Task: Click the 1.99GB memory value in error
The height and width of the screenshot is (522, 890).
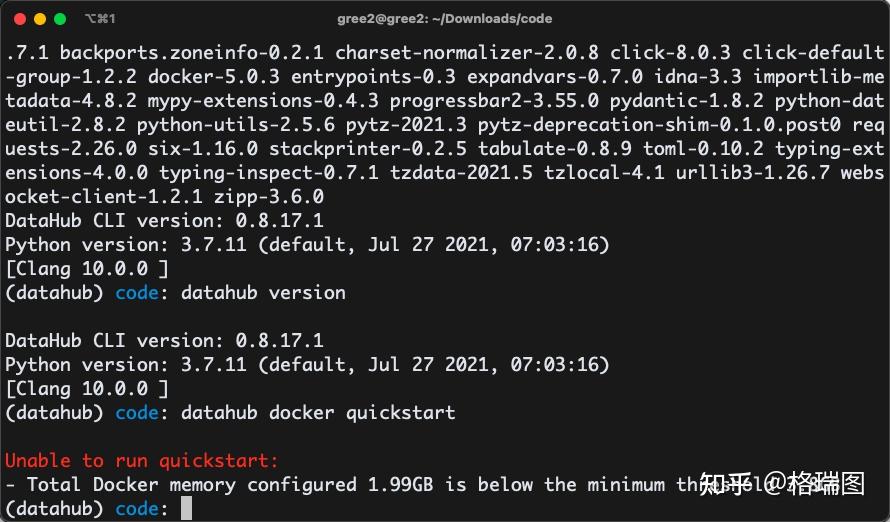Action: [400, 485]
